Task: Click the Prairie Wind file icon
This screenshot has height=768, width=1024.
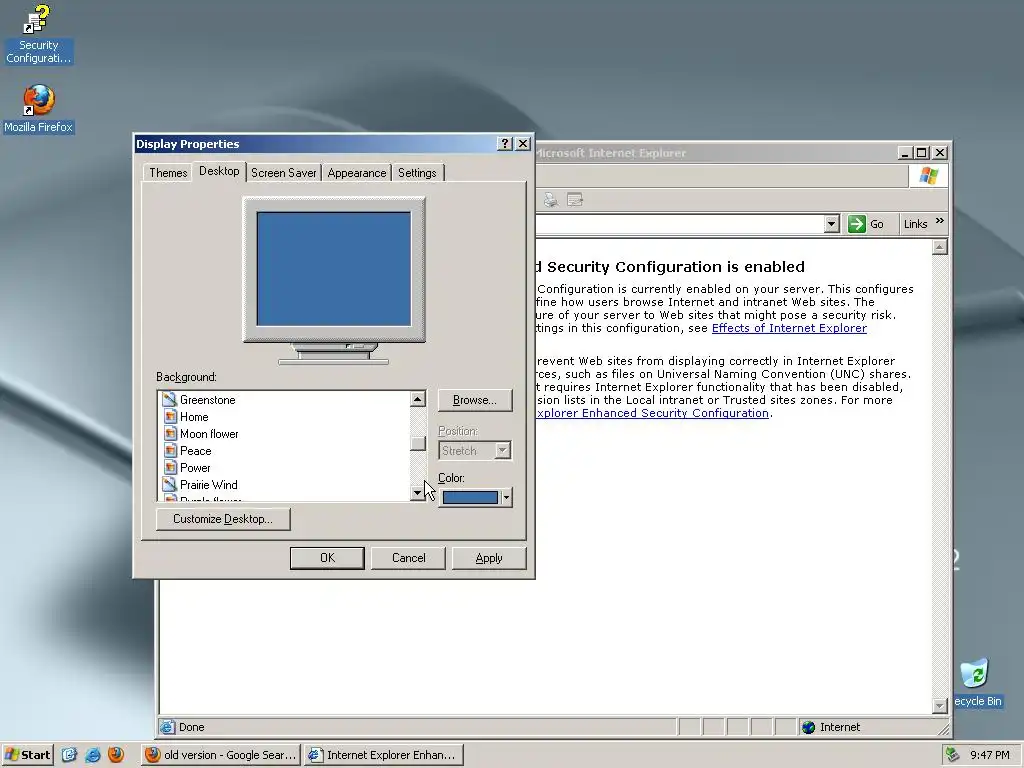Action: (170, 484)
